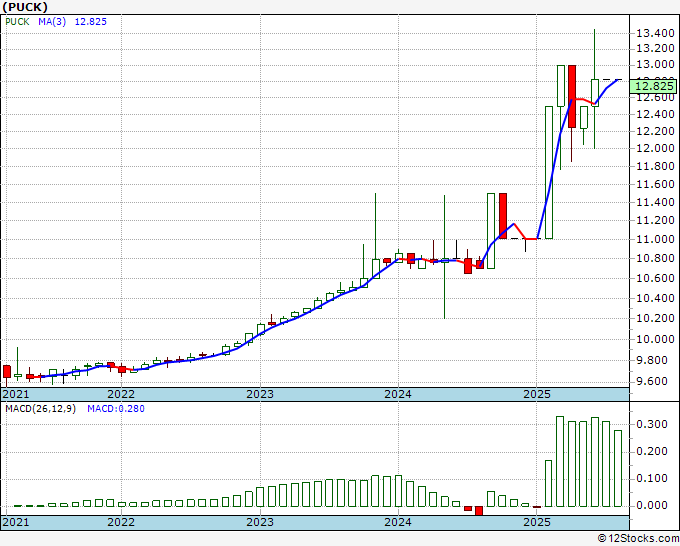This screenshot has height=546, width=680.
Task: Click the tall green candle from 11.000 to 12.500
Action: pos(549,172)
